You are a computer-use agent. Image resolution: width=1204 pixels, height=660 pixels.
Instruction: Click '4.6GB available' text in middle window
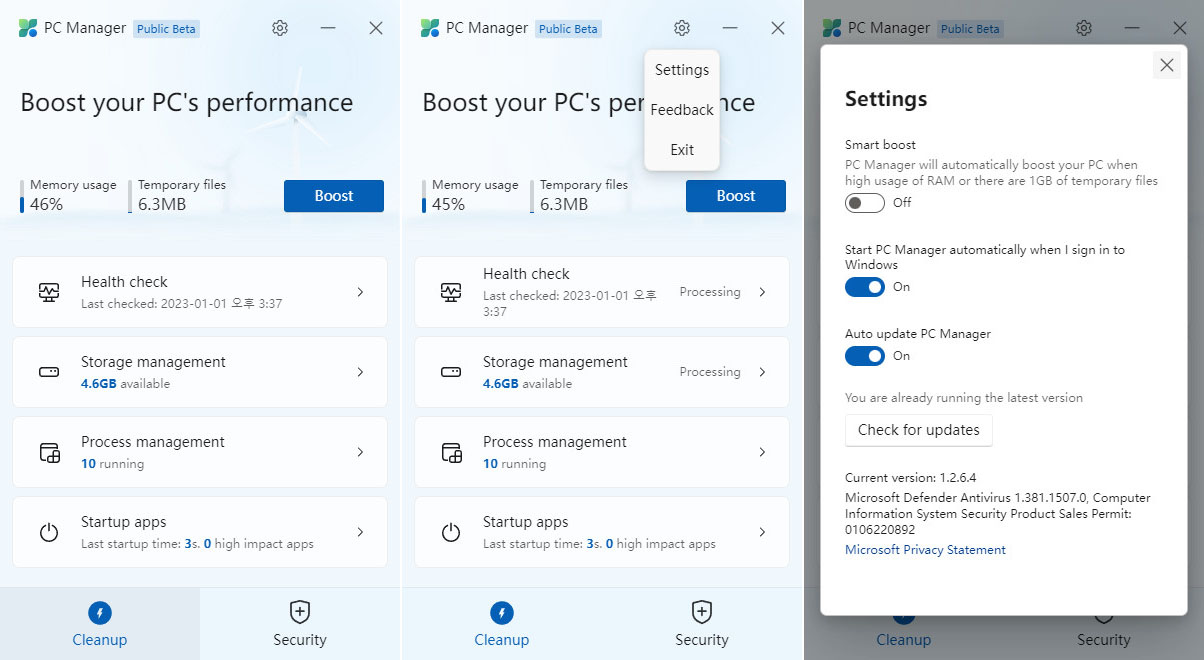(527, 384)
